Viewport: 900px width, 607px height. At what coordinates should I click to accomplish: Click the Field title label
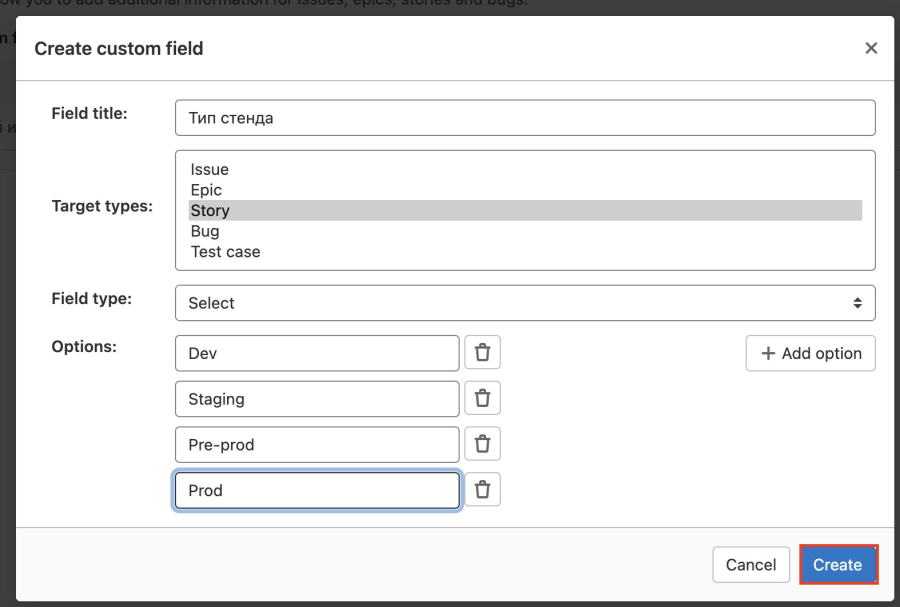click(x=89, y=114)
